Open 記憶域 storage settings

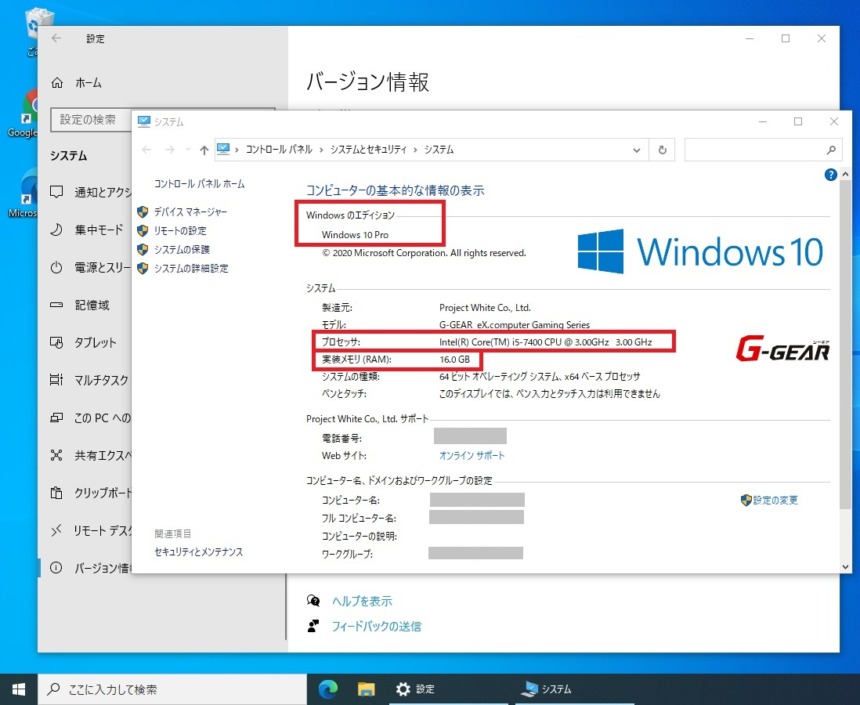pyautogui.click(x=80, y=305)
